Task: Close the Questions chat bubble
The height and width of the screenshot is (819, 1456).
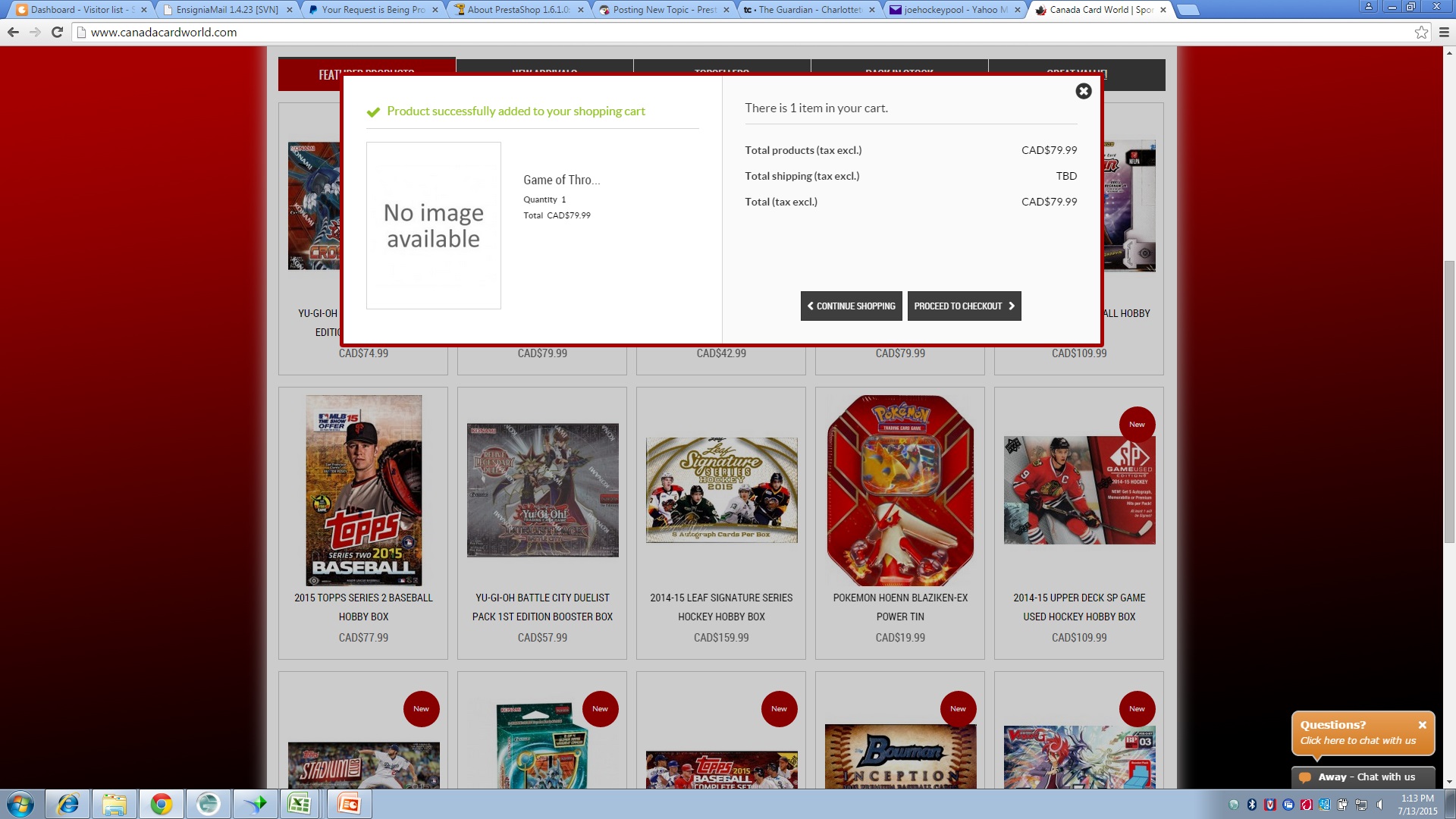Action: pos(1422,725)
